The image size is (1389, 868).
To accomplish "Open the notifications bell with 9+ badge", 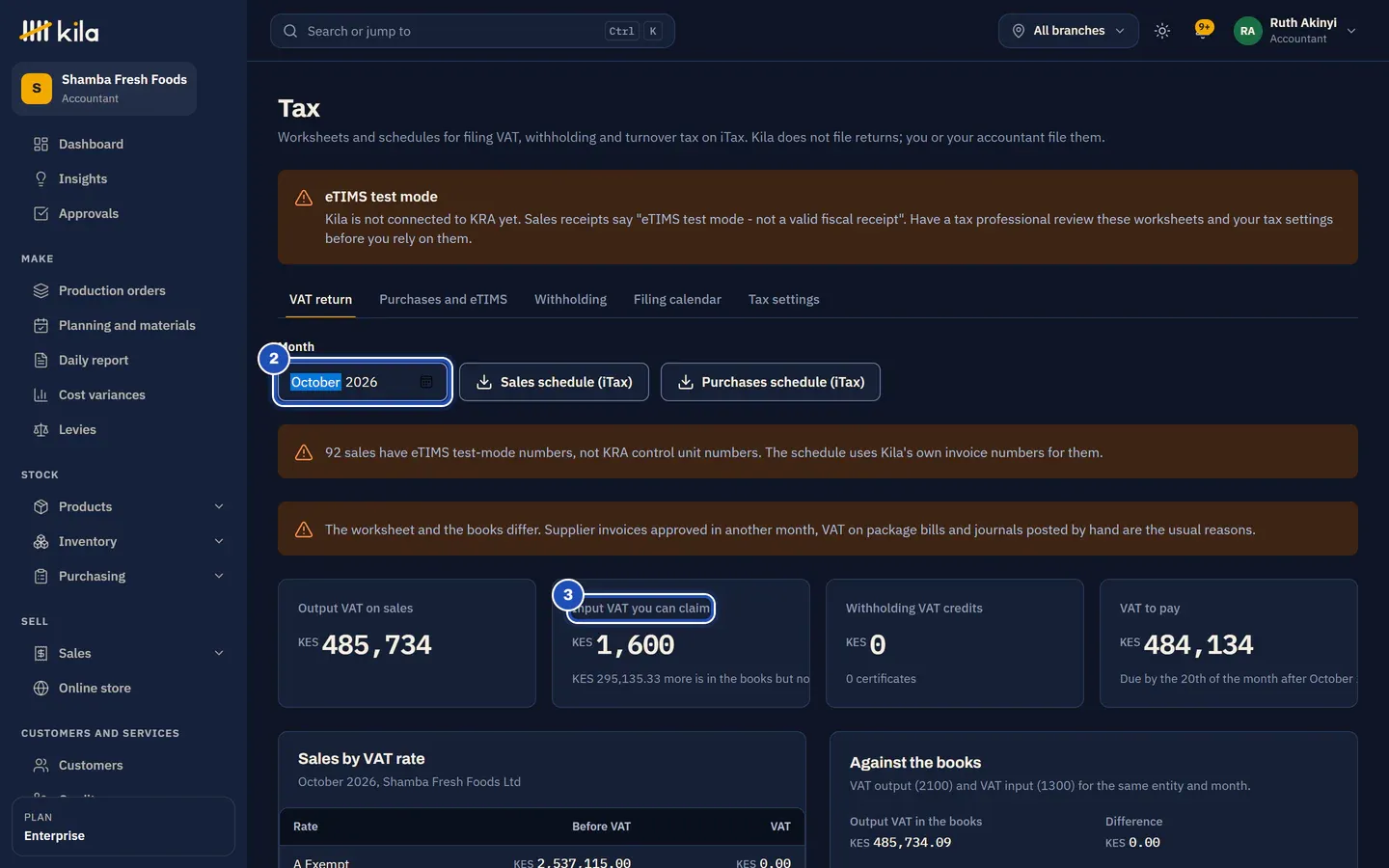I will coord(1203,31).
